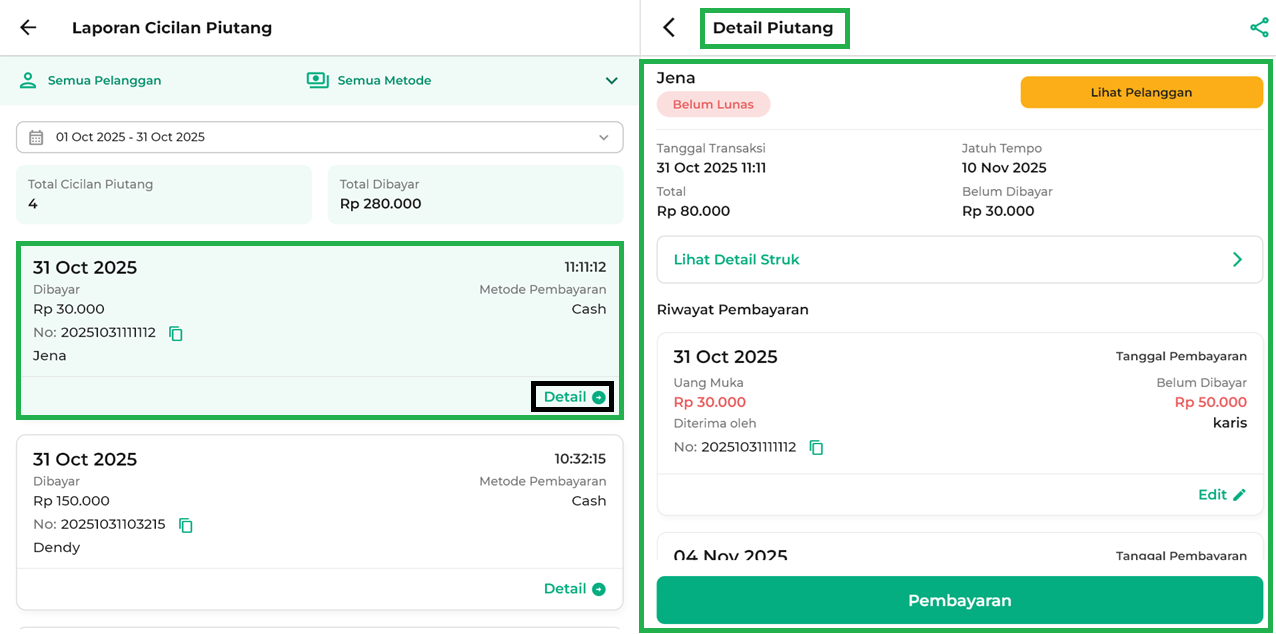Expand the filter bar chevron
Screen dimensions: 1276x634
[x=611, y=81]
